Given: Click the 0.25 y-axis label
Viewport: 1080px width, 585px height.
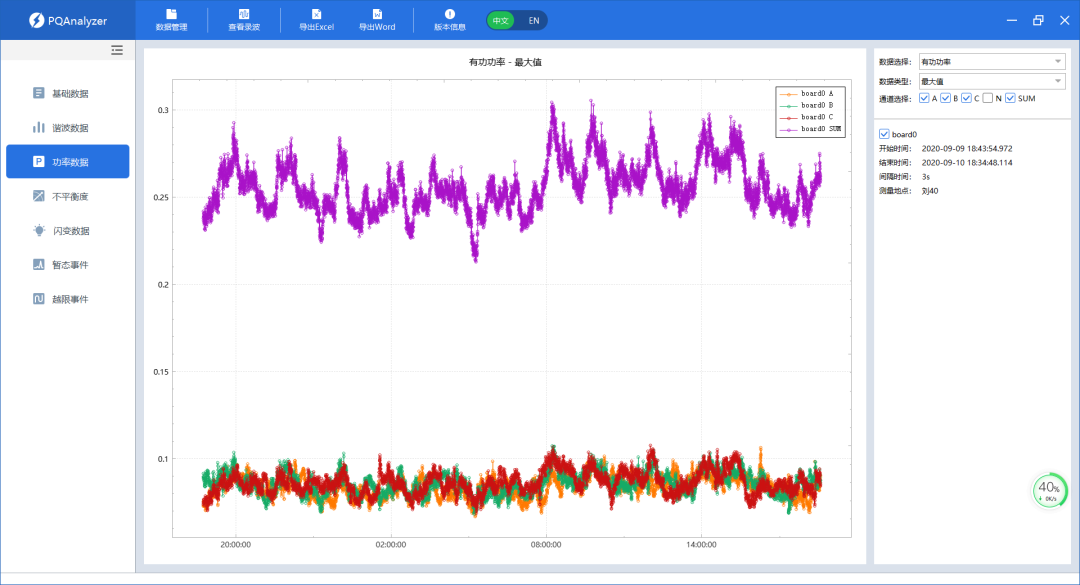Looking at the screenshot, I should (x=160, y=198).
